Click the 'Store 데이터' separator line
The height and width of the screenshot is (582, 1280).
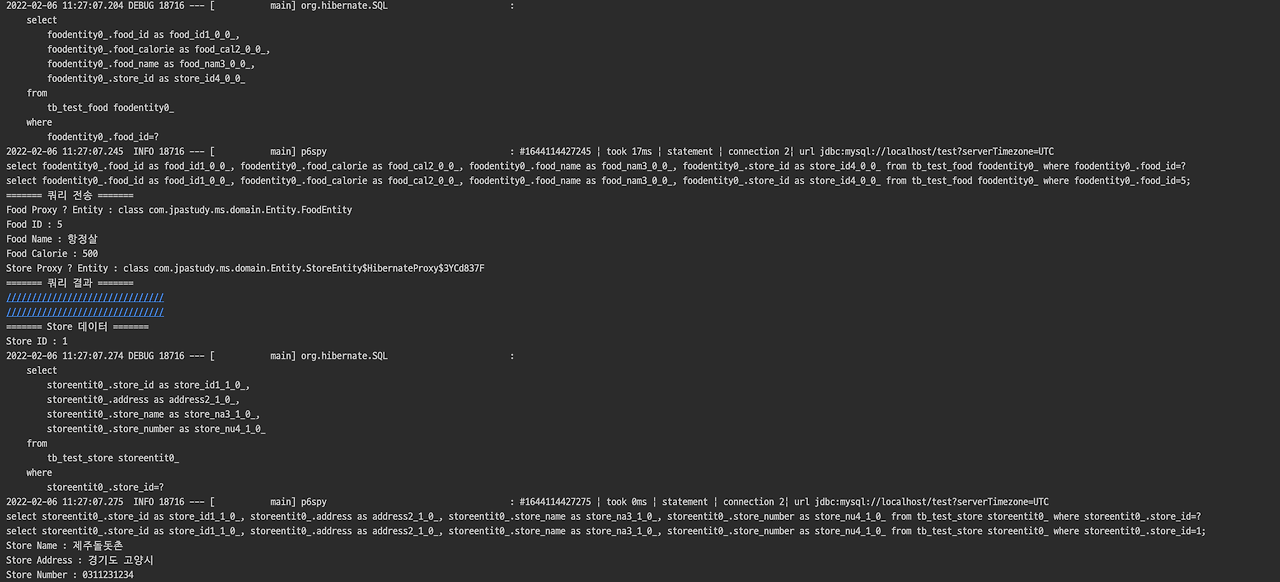pyautogui.click(x=77, y=327)
